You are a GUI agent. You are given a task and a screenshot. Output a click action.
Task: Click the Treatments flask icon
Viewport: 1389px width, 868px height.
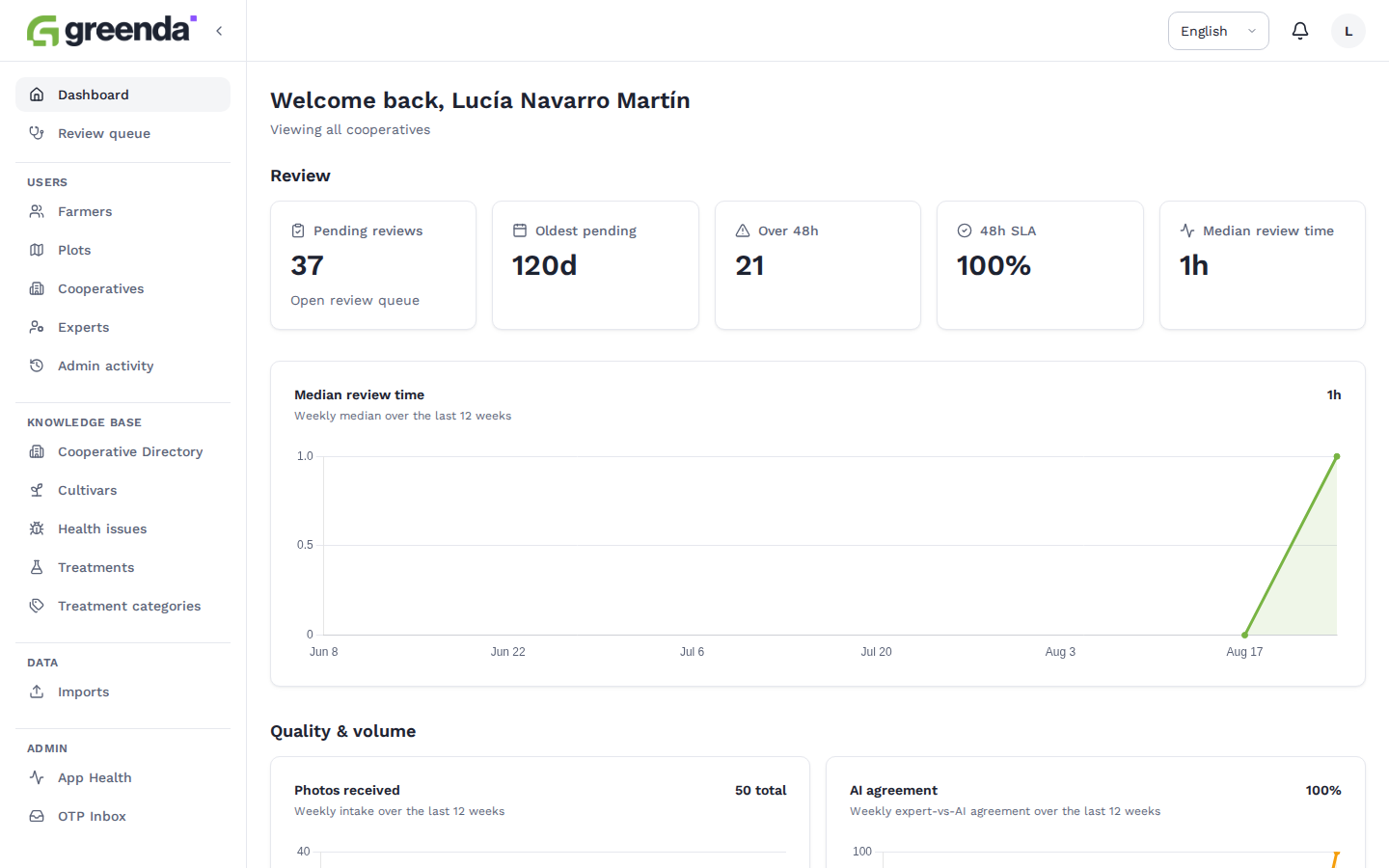[x=37, y=567]
